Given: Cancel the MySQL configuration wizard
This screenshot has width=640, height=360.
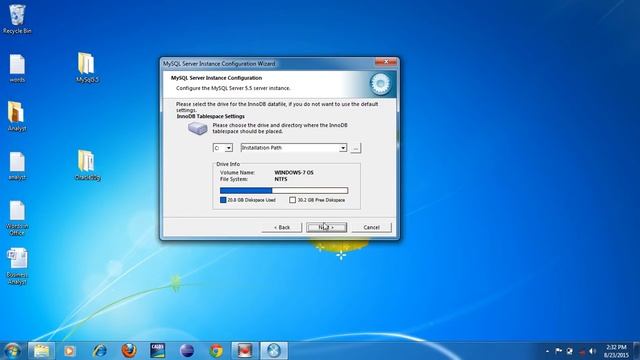Looking at the screenshot, I should [371, 227].
